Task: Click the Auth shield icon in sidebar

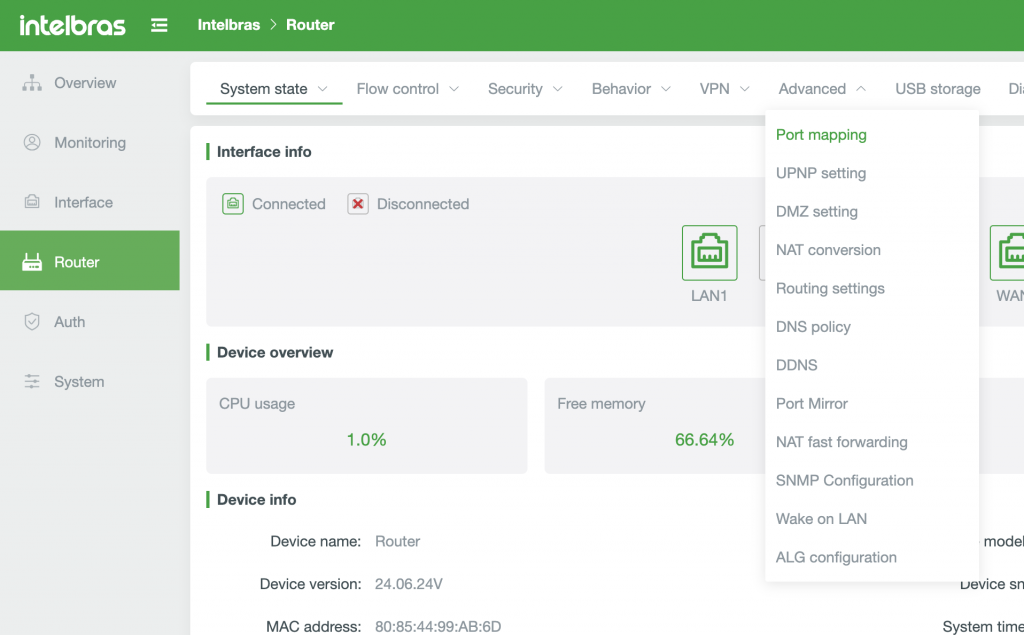Action: (x=32, y=321)
